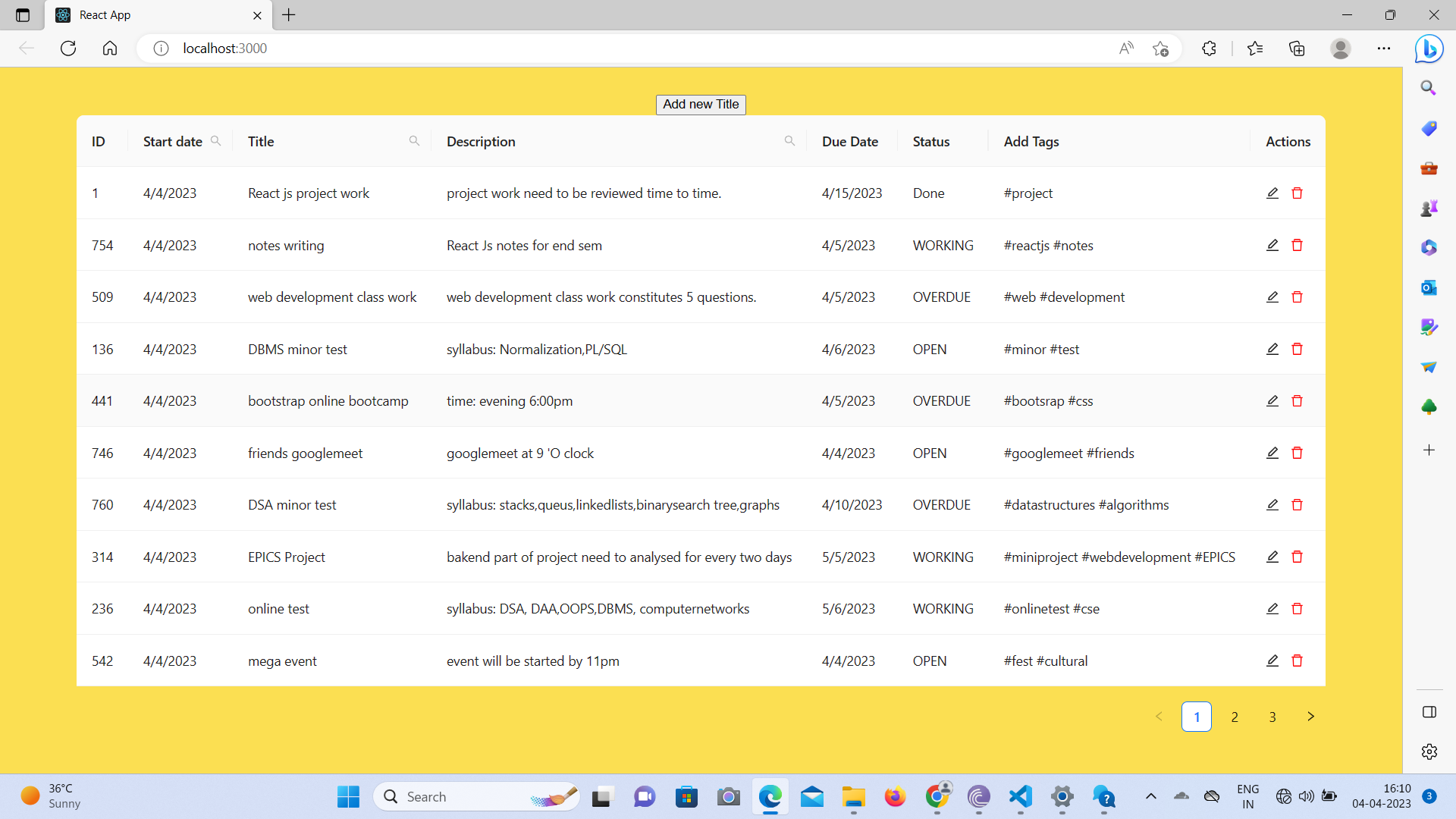Click the Add new Title button
1456x819 pixels.
[701, 105]
